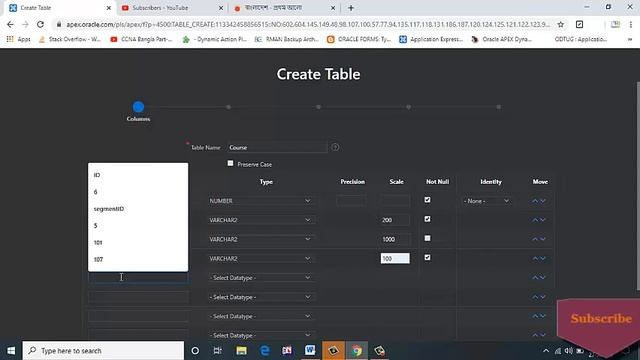Switch to the Bengali-titled third tab
640x360 pixels.
pos(284,8)
